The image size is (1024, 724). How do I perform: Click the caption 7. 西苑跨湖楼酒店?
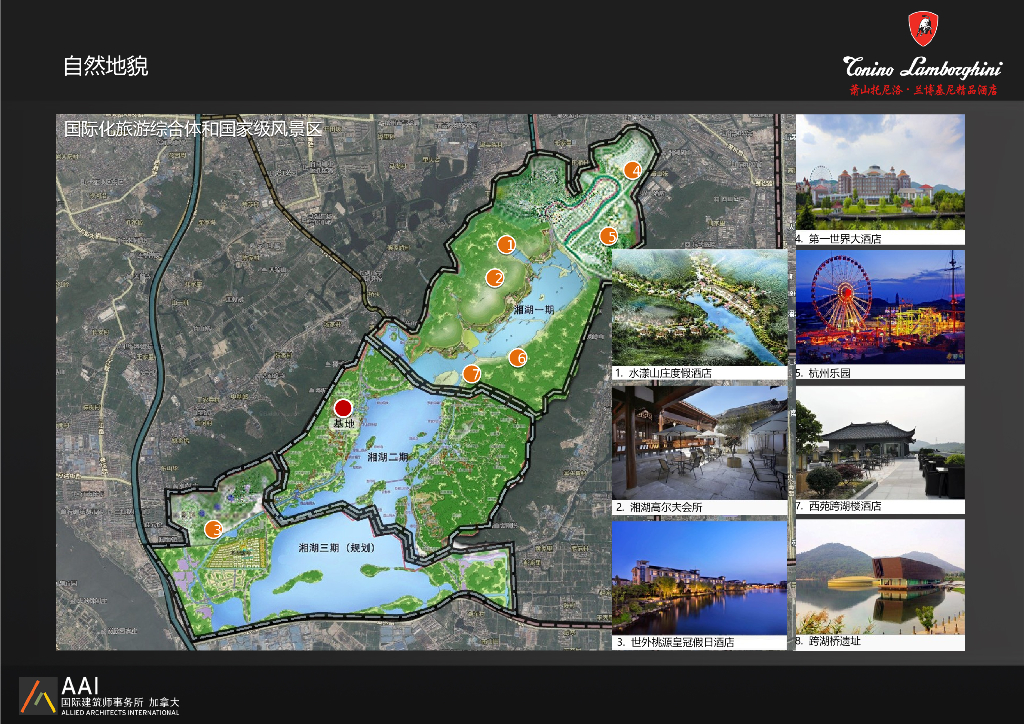839,506
